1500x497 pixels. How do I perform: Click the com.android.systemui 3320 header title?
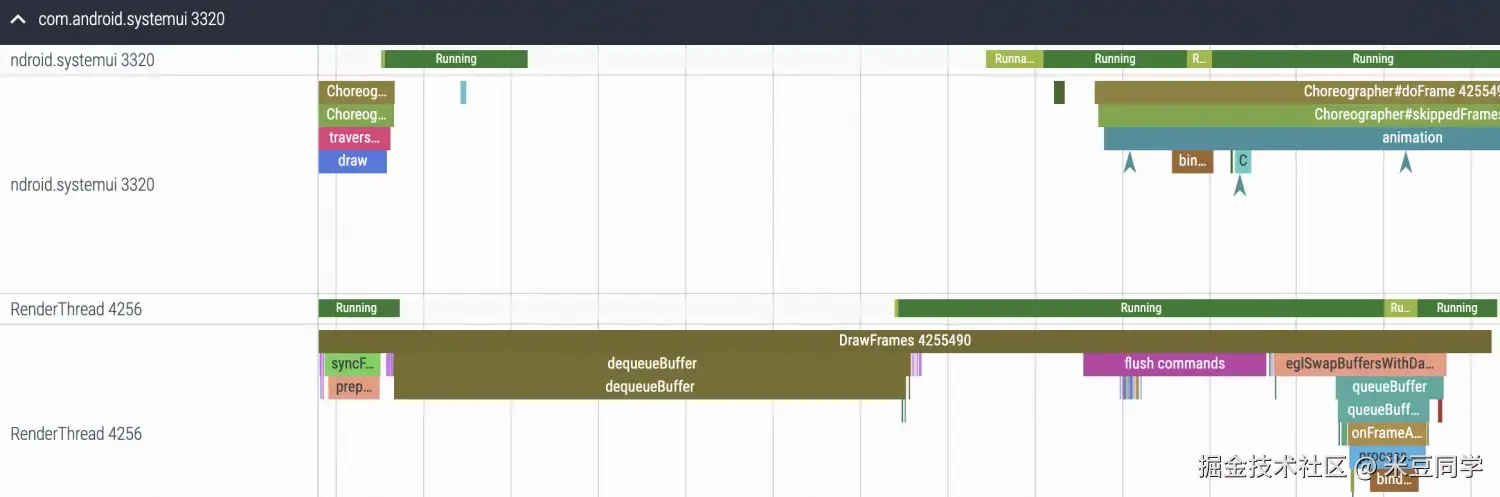pyautogui.click(x=131, y=19)
